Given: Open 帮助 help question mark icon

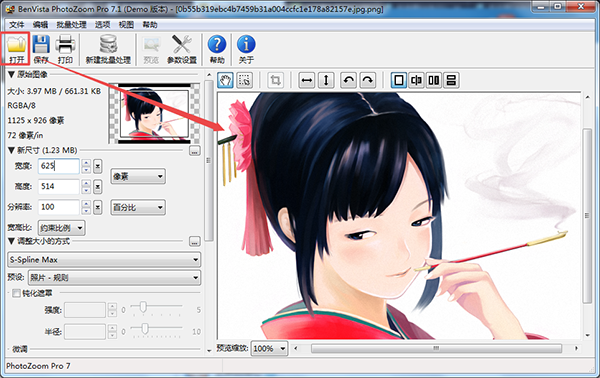Looking at the screenshot, I should pyautogui.click(x=217, y=49).
